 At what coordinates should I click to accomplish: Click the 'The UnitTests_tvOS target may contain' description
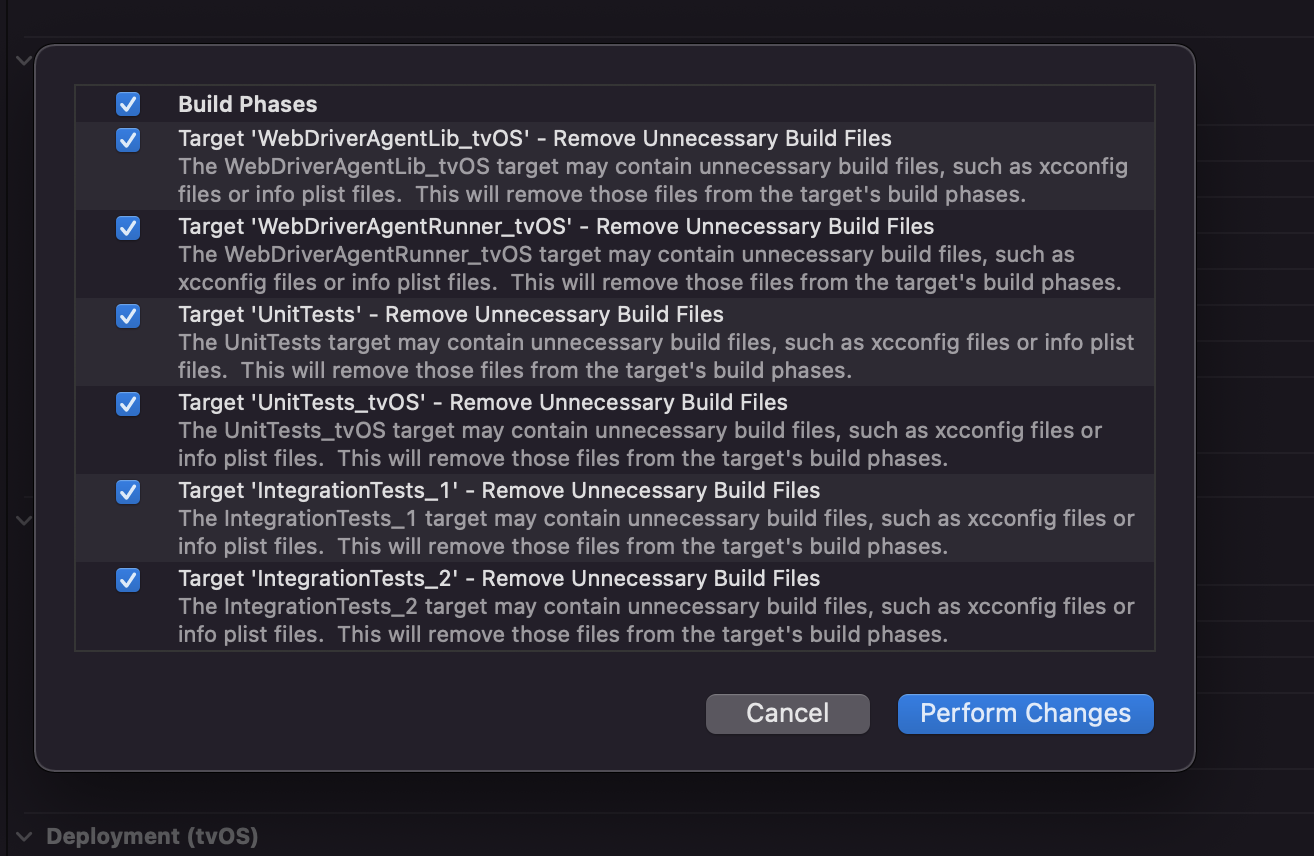coord(640,444)
